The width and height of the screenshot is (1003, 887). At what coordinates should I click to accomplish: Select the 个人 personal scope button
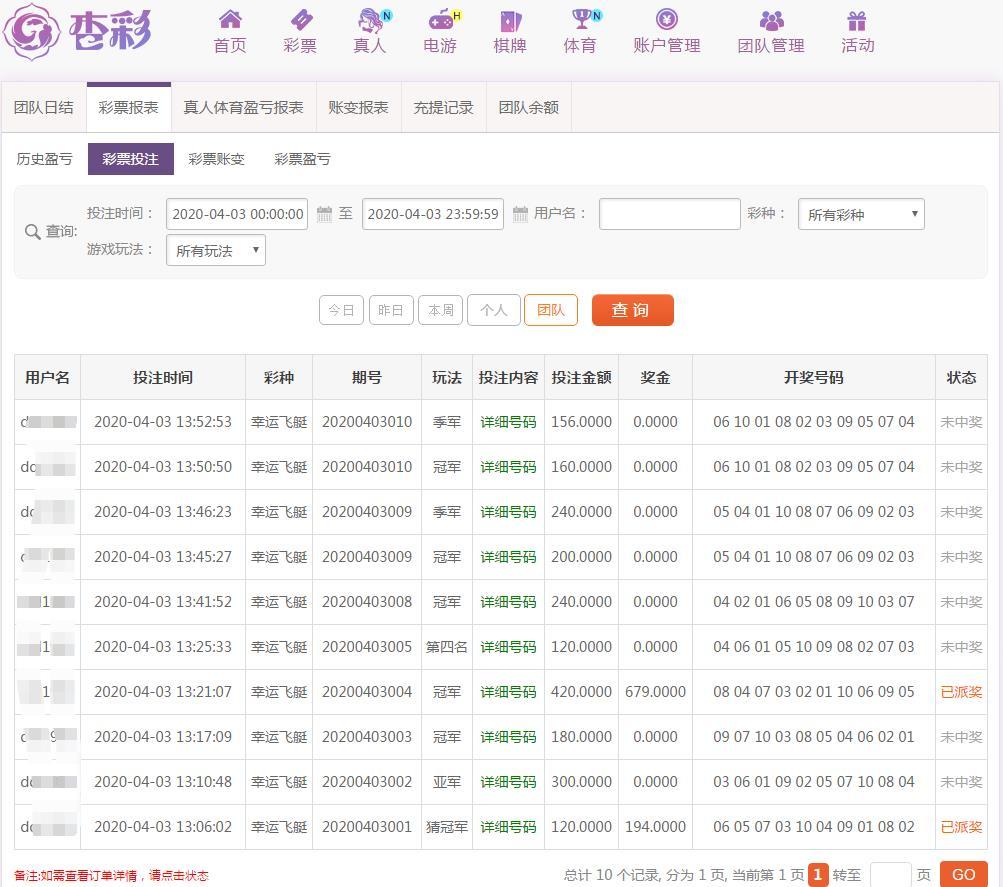[x=494, y=310]
